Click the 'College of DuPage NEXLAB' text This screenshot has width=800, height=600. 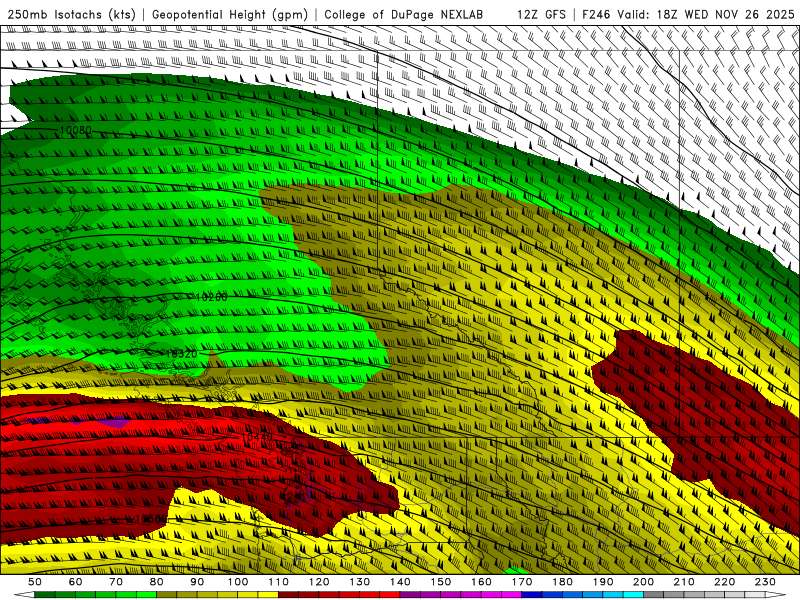coord(403,14)
